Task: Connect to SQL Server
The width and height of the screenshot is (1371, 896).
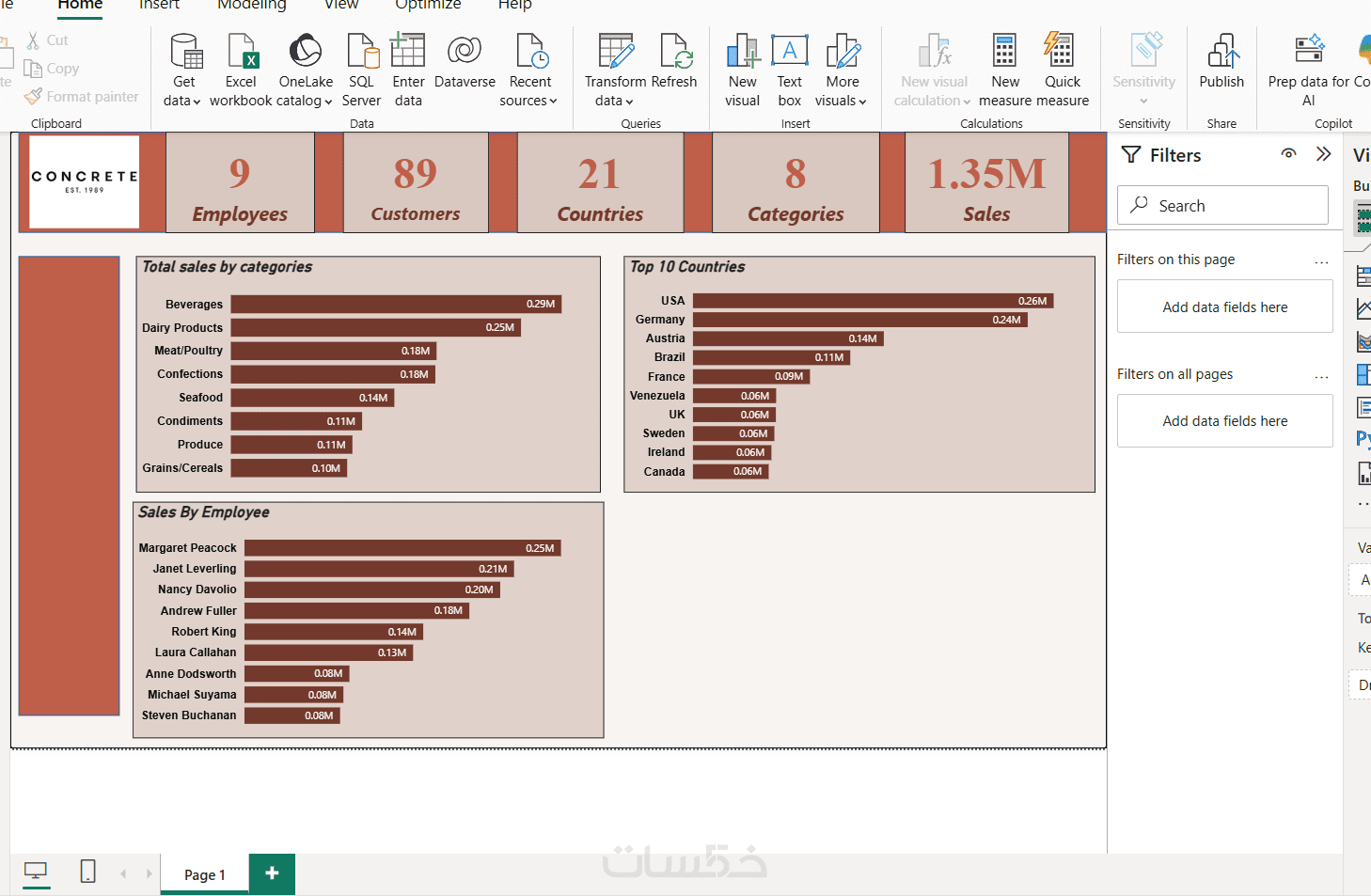Action: [x=361, y=71]
